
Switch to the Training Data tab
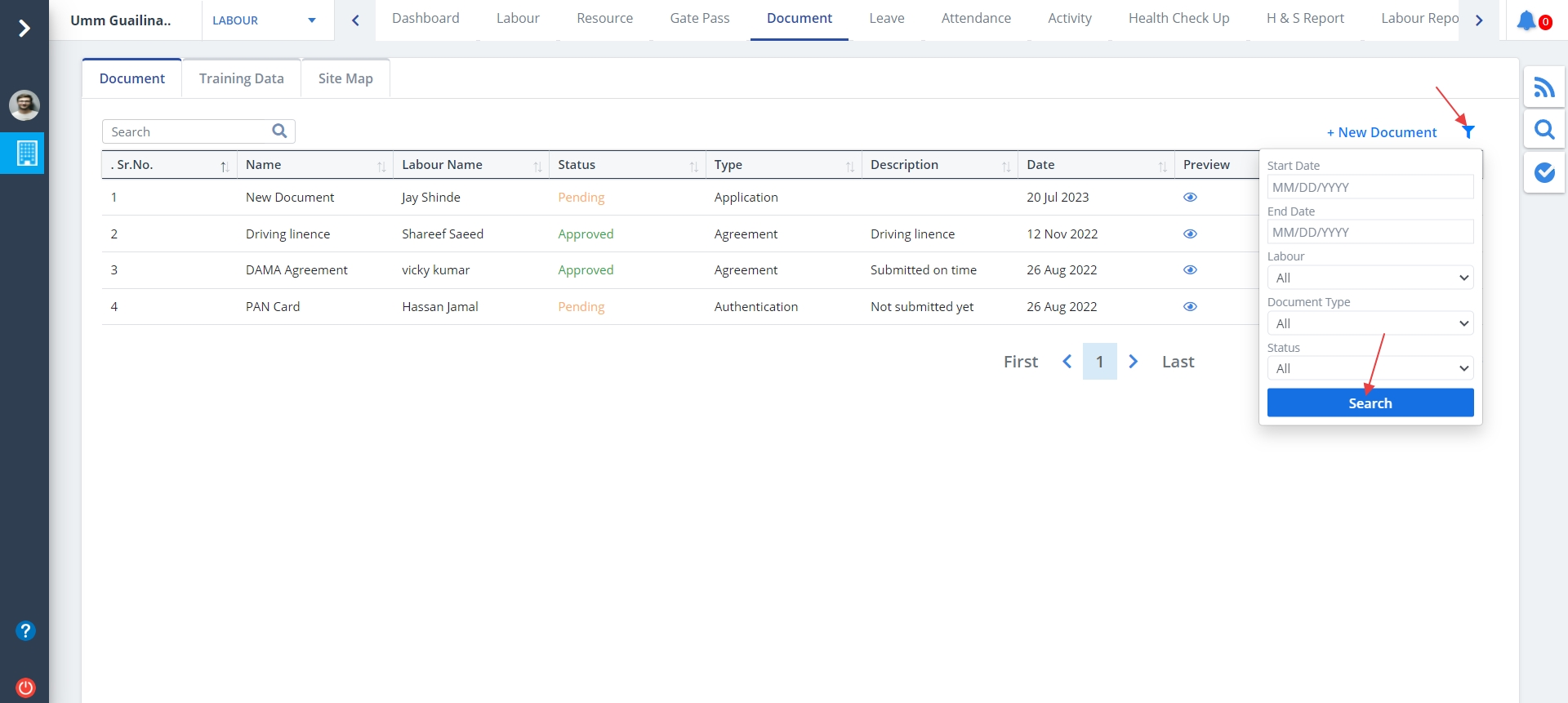pos(241,78)
